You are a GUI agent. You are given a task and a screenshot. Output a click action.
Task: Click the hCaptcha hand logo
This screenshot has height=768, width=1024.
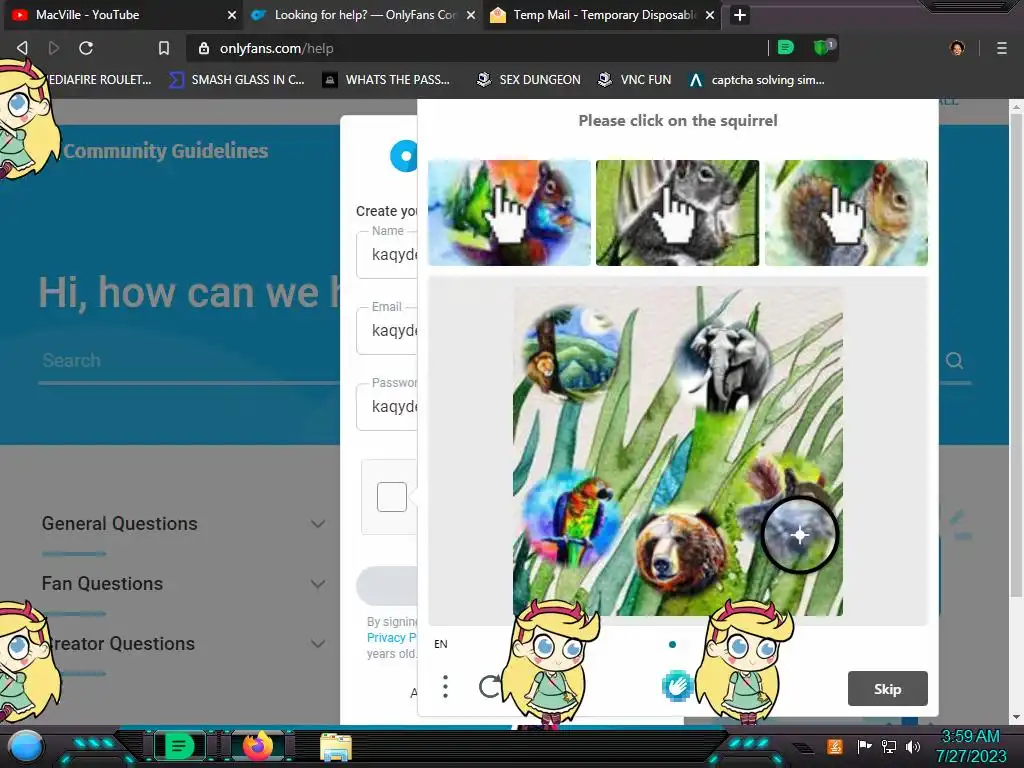tap(677, 686)
